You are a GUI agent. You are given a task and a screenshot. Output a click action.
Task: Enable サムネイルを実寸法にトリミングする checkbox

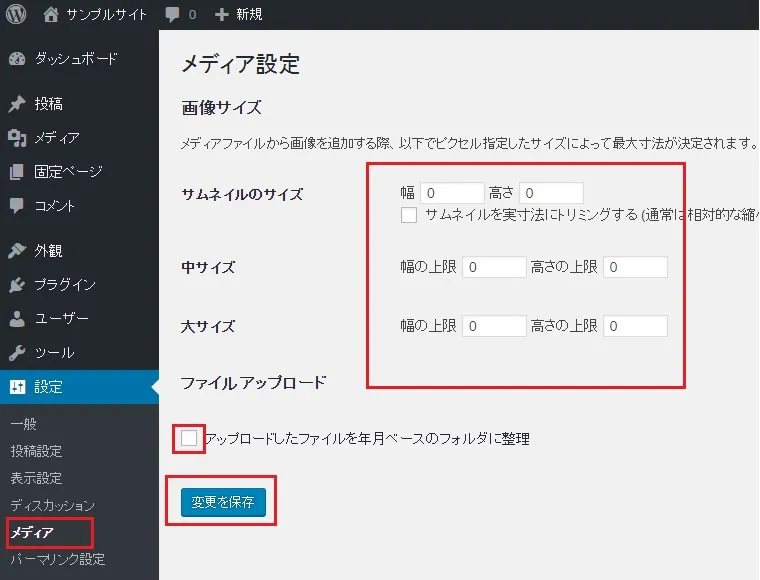click(408, 215)
